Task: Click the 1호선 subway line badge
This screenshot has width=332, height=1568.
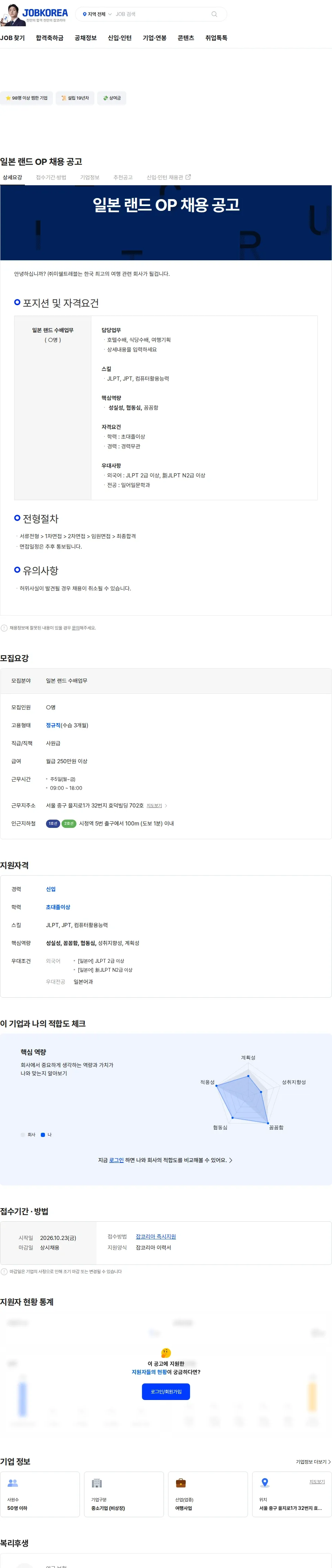Action: tap(53, 823)
